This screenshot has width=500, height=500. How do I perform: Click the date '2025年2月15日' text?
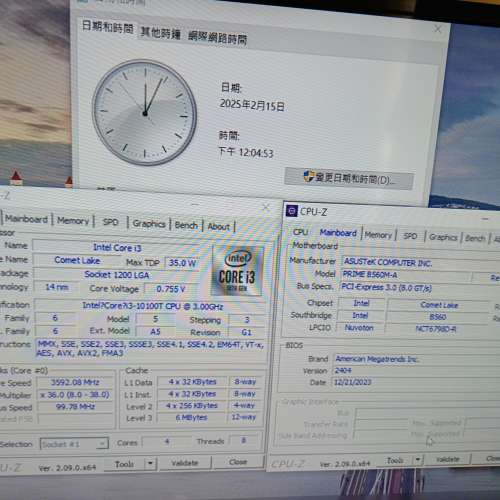tap(252, 105)
